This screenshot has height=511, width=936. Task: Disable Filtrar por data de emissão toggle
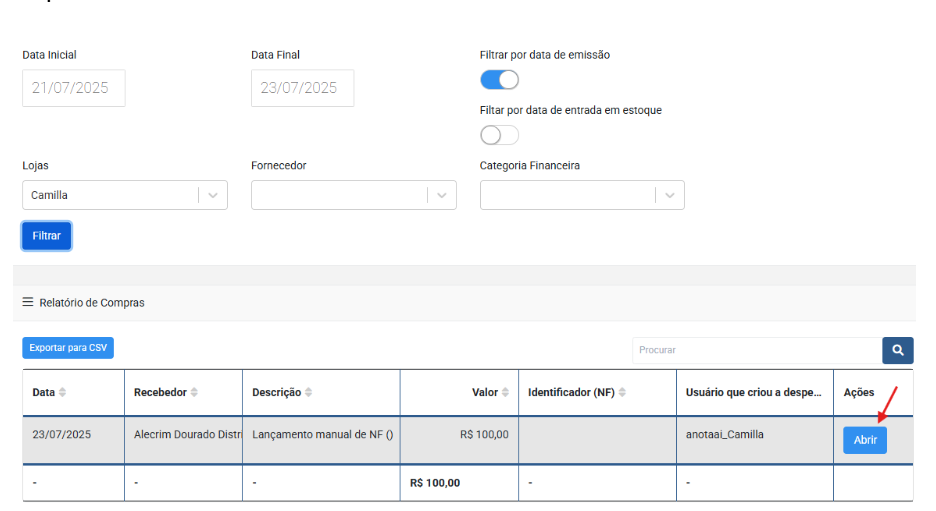(499, 80)
